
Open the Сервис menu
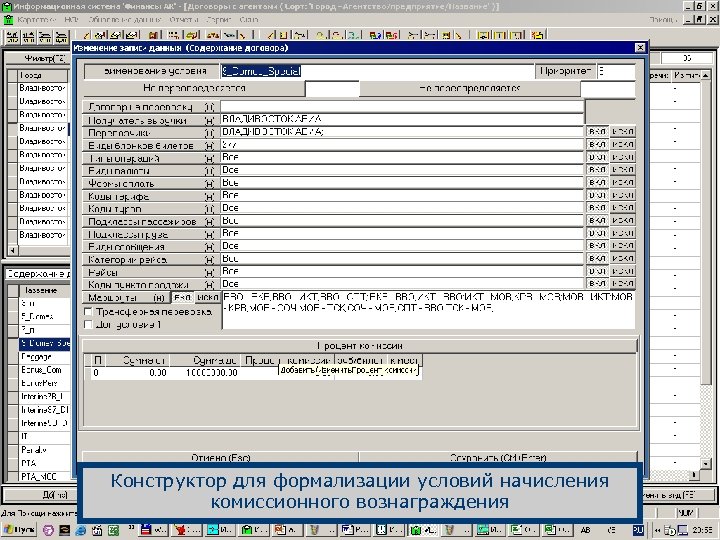point(219,20)
